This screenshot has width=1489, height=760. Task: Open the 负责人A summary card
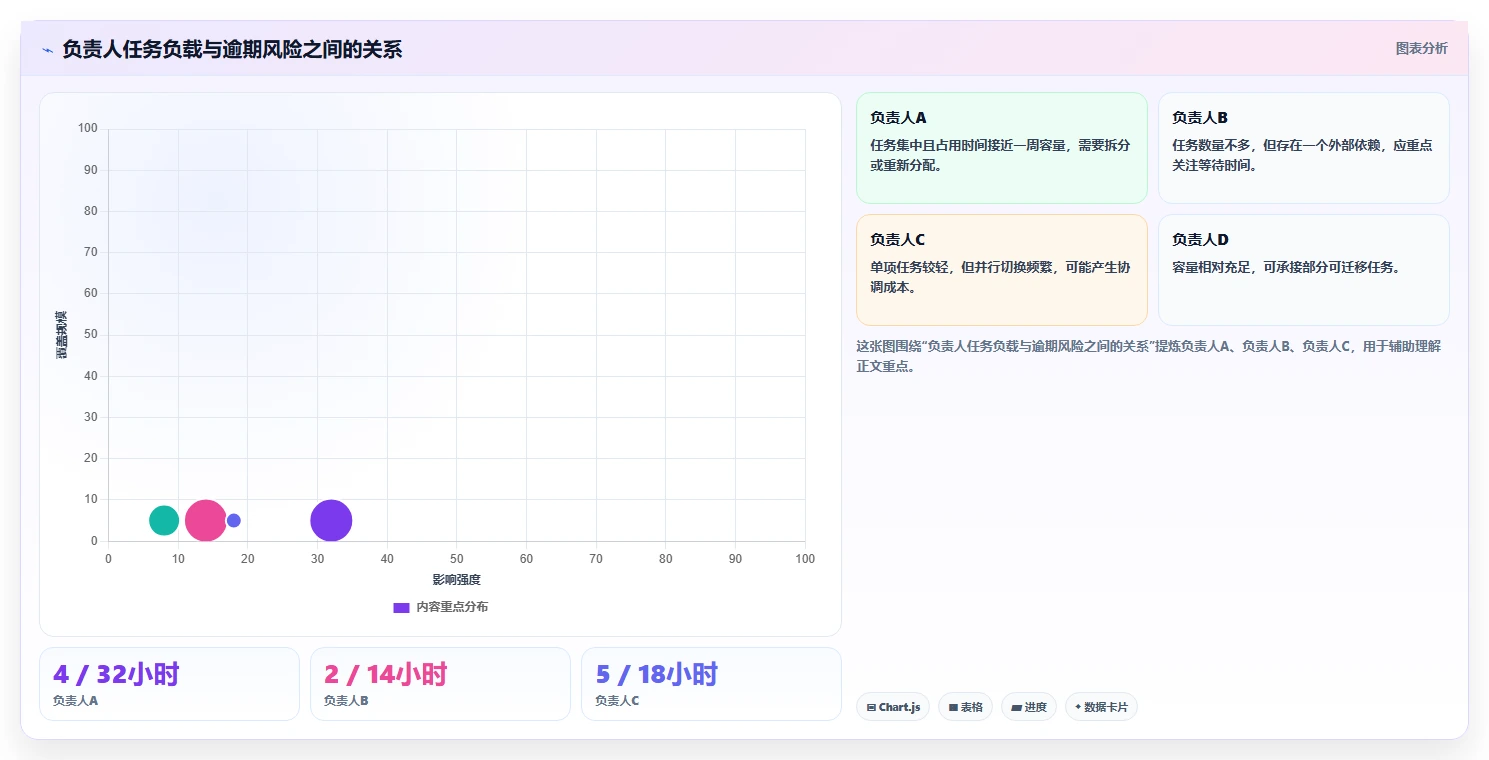[1001, 148]
